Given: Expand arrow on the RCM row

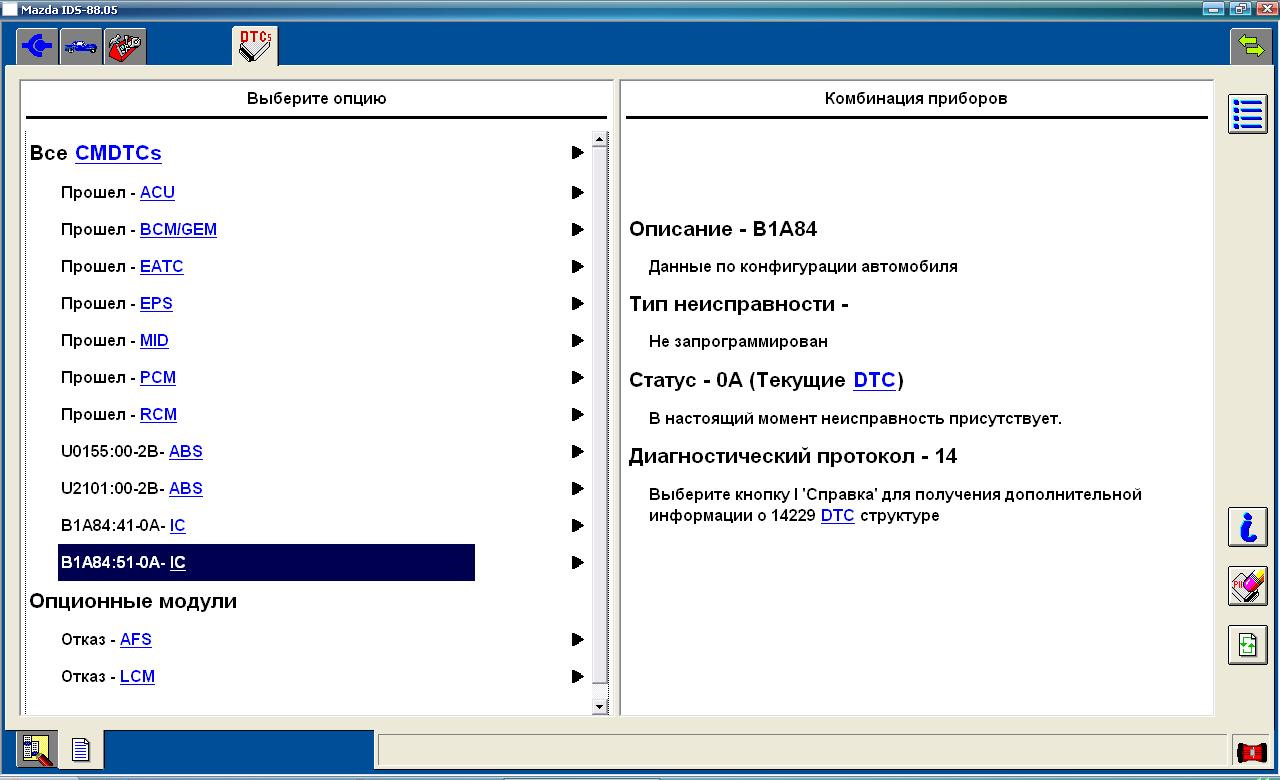Looking at the screenshot, I should (x=577, y=414).
